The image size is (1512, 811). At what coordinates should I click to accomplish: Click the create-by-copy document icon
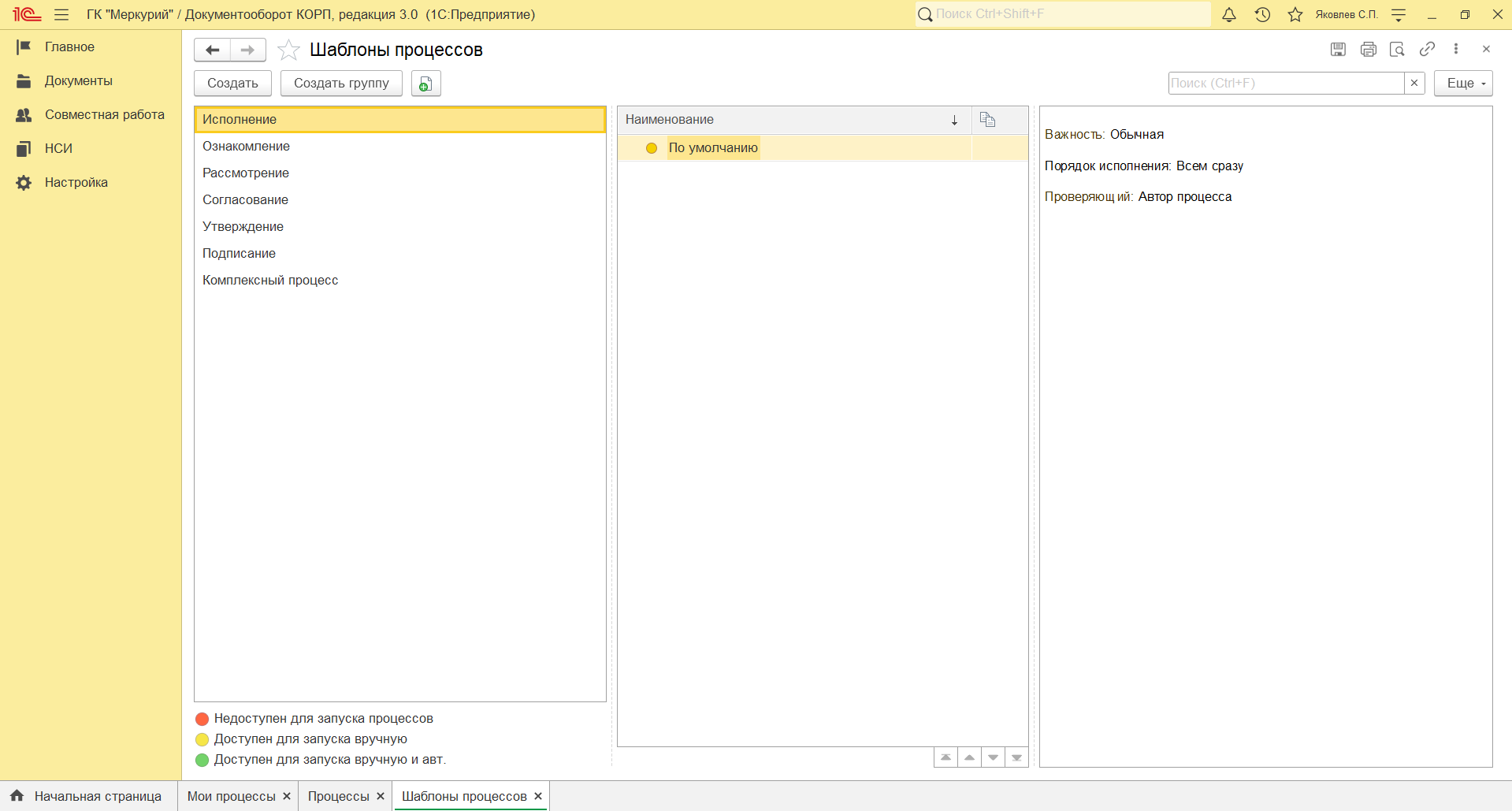[x=425, y=84]
